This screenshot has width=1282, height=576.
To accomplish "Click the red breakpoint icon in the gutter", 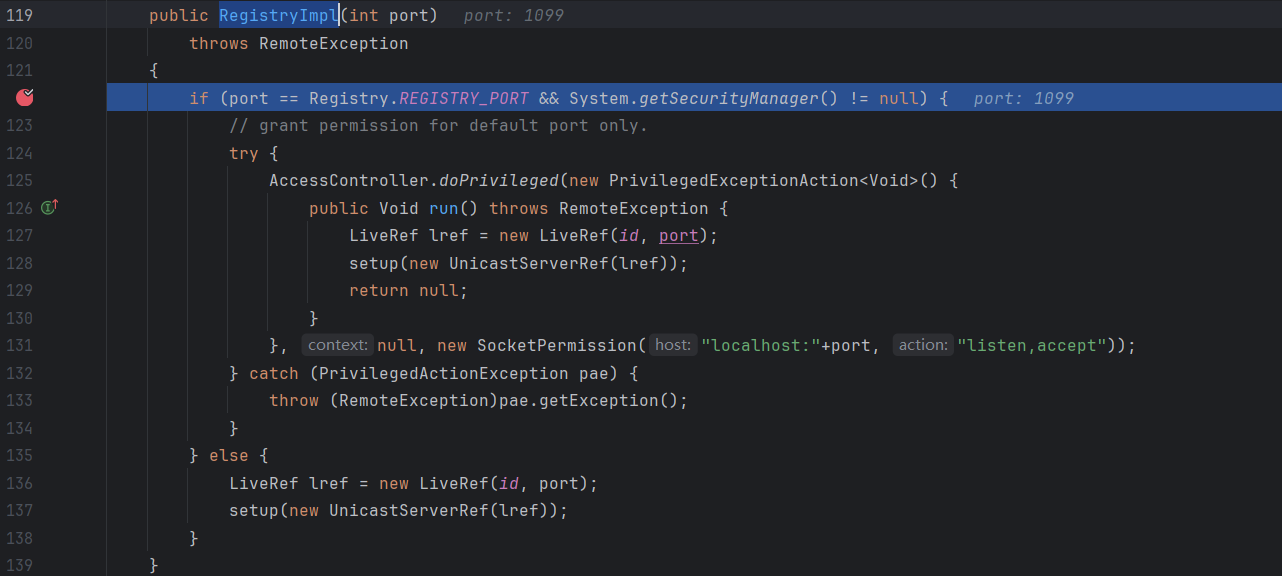I will pos(25,97).
